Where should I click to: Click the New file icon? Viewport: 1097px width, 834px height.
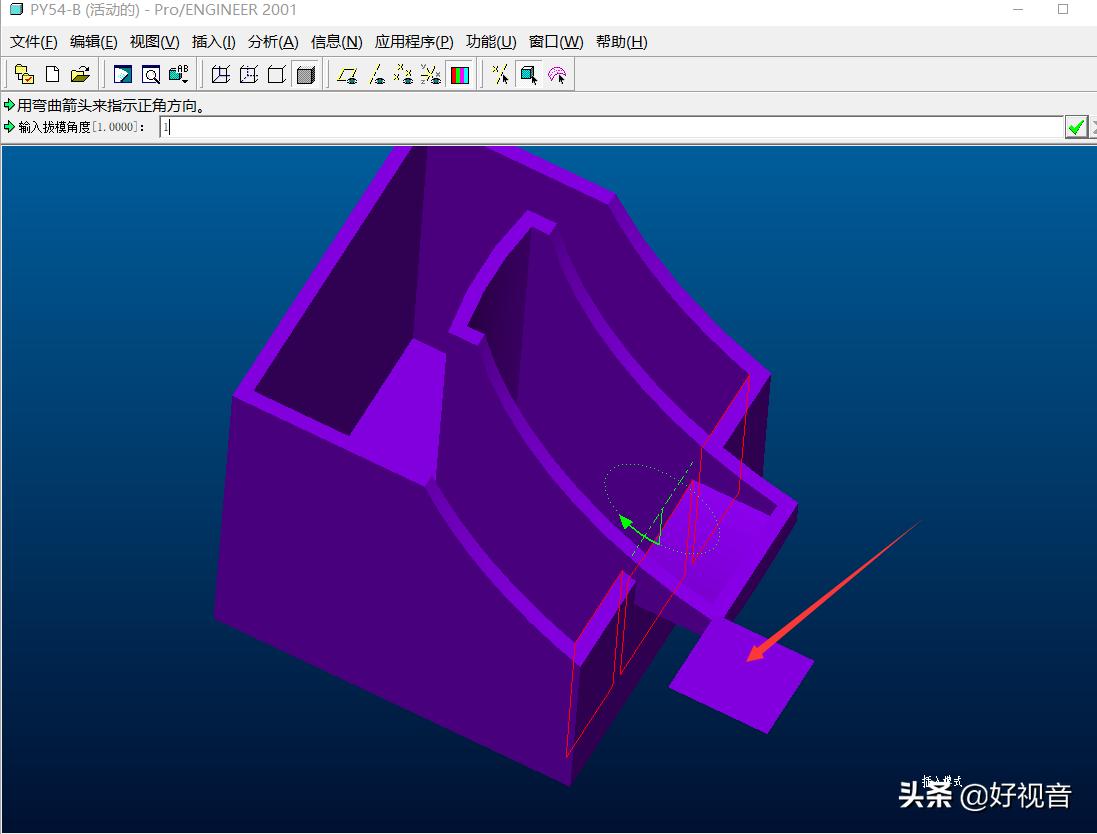coord(53,75)
